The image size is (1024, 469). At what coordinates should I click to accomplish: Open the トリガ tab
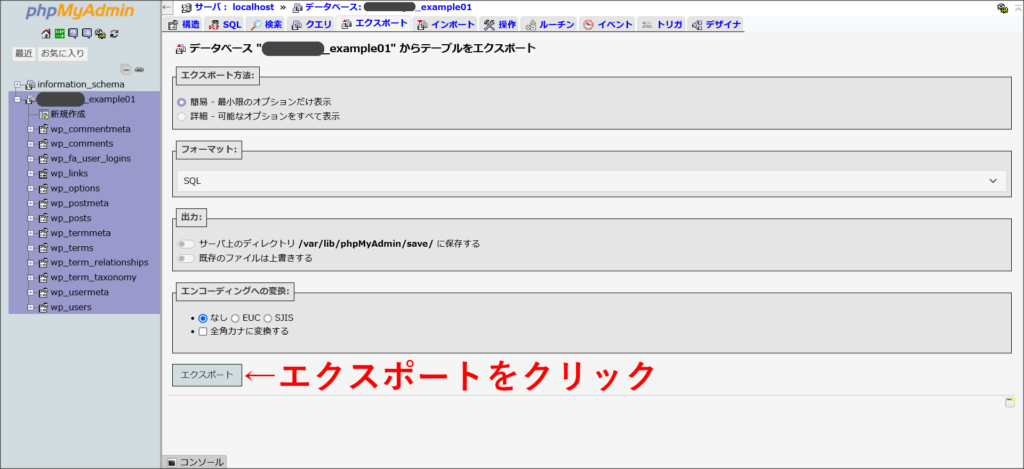coord(662,25)
